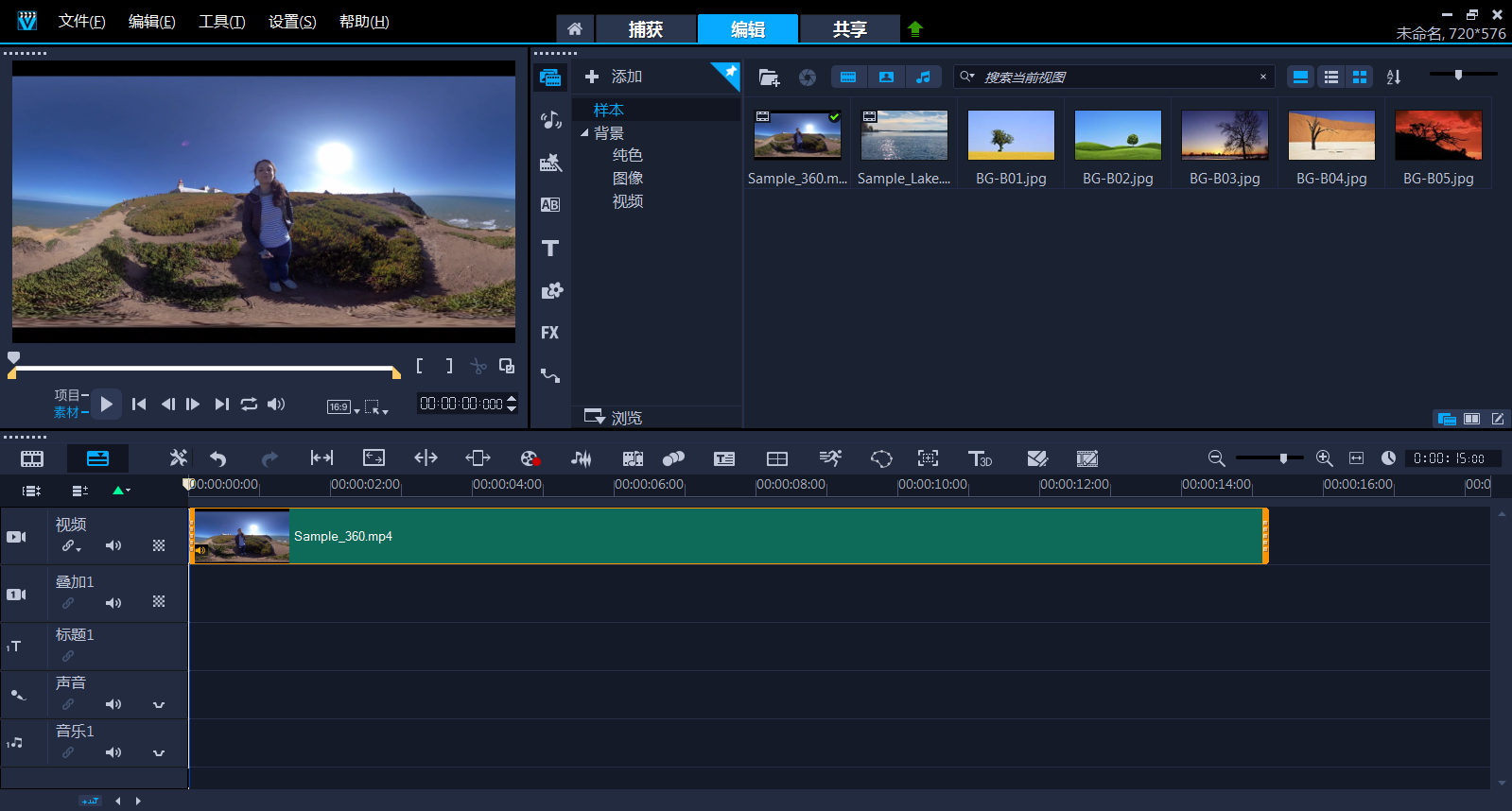This screenshot has height=811, width=1512.
Task: Switch to the 共享 tab
Action: tap(850, 28)
